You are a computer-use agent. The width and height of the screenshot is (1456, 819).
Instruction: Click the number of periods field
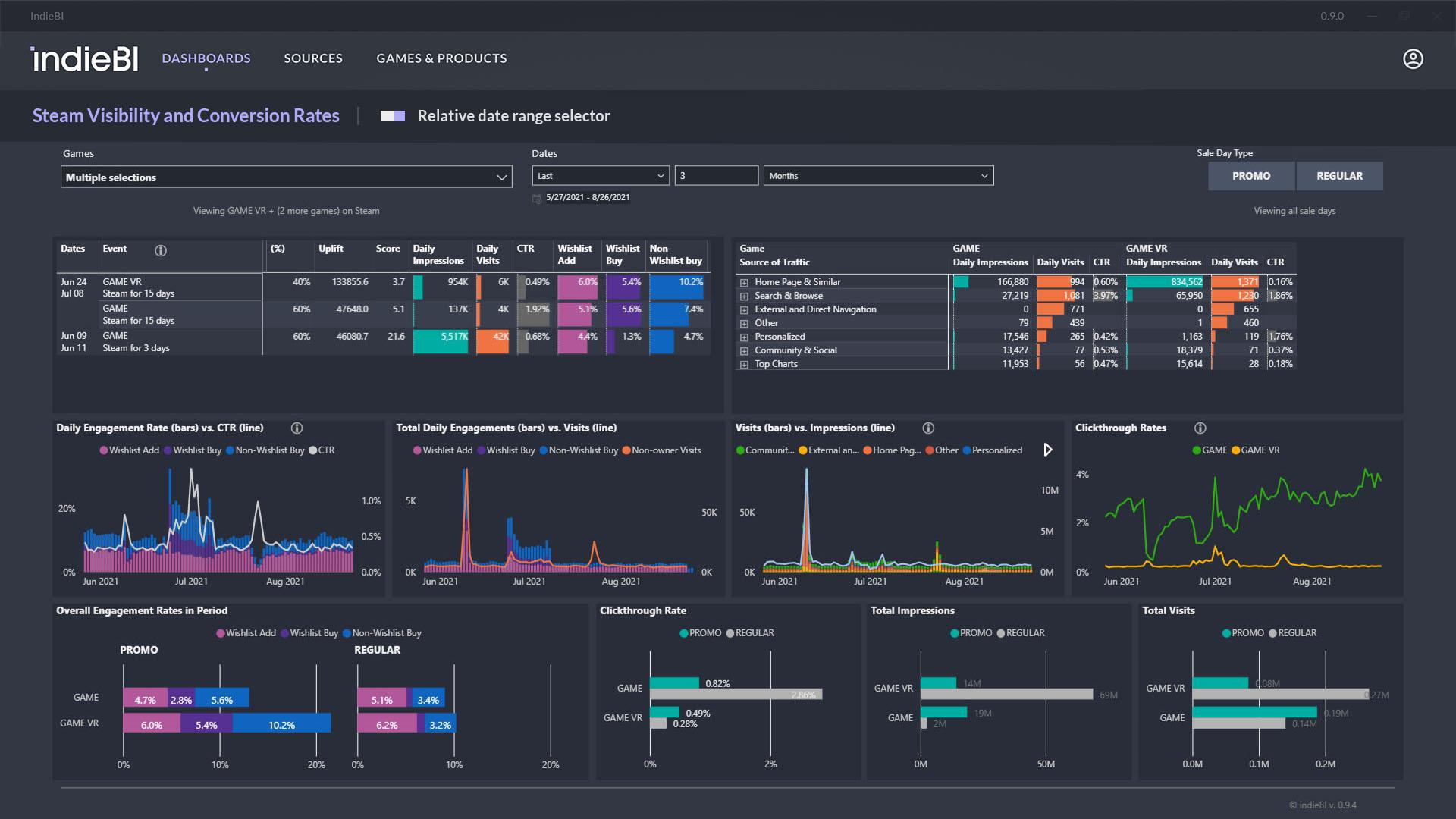click(x=716, y=175)
